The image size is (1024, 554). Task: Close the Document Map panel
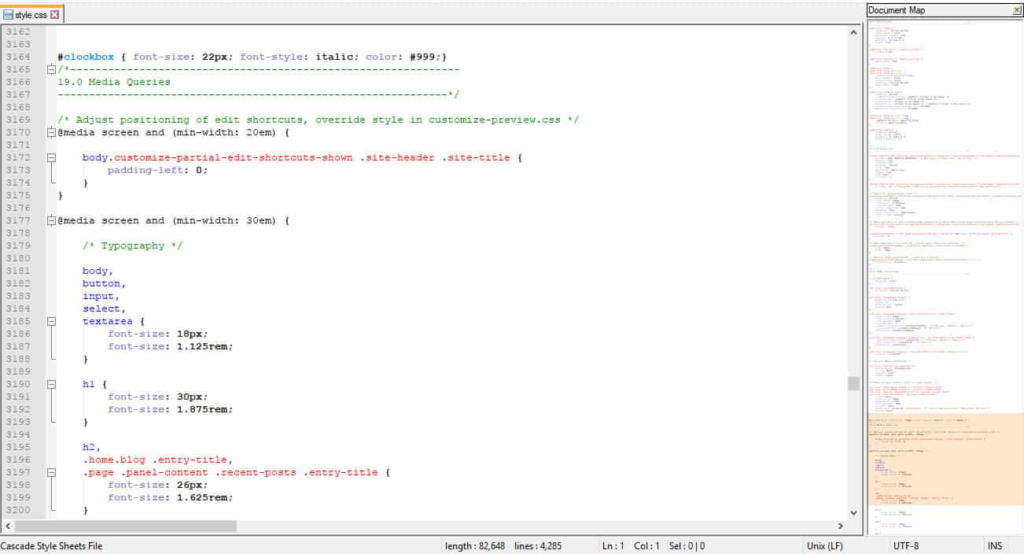pos(1017,10)
